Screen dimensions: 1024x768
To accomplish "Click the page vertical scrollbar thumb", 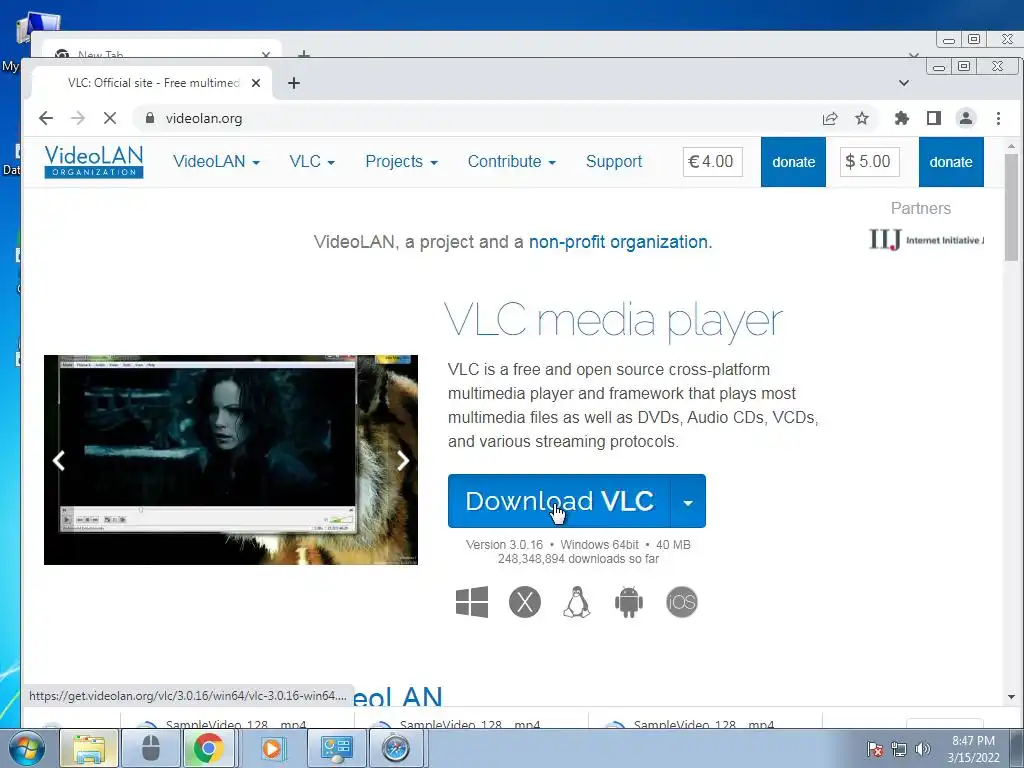I will click(x=1011, y=207).
